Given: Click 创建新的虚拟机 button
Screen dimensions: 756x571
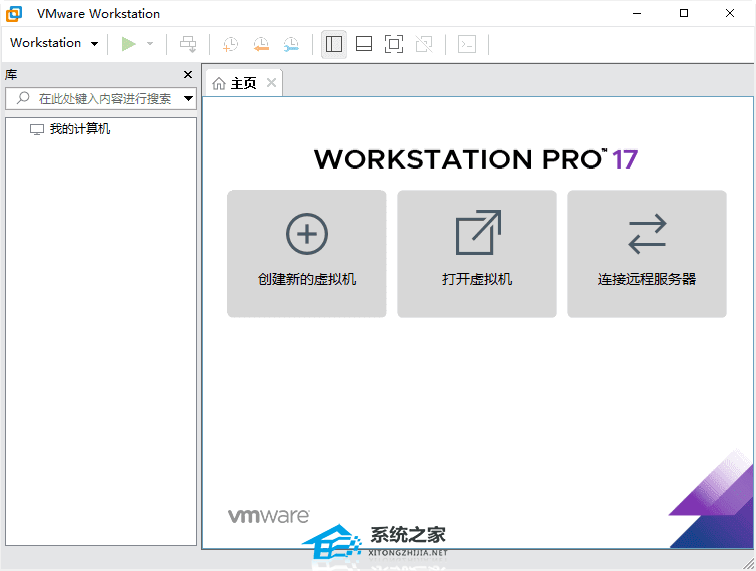Looking at the screenshot, I should click(x=307, y=254).
